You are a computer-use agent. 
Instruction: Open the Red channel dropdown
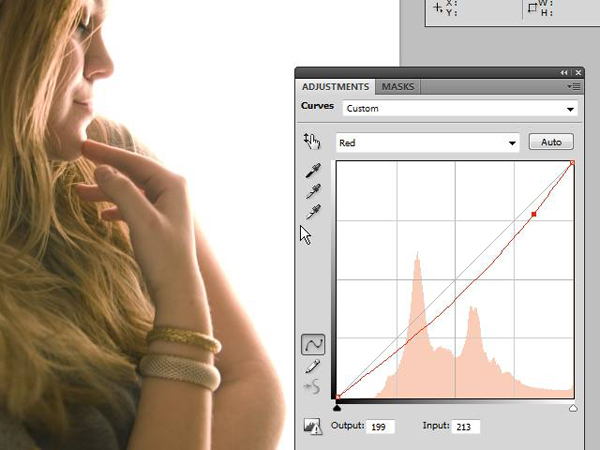(427, 143)
